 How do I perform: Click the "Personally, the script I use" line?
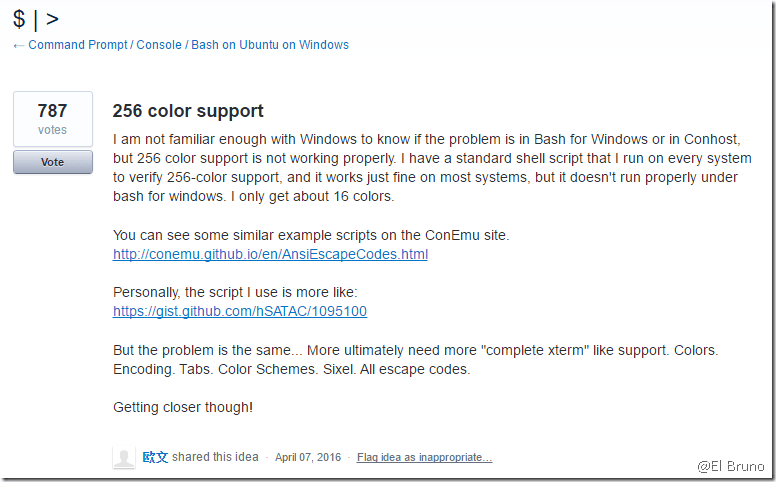(235, 292)
